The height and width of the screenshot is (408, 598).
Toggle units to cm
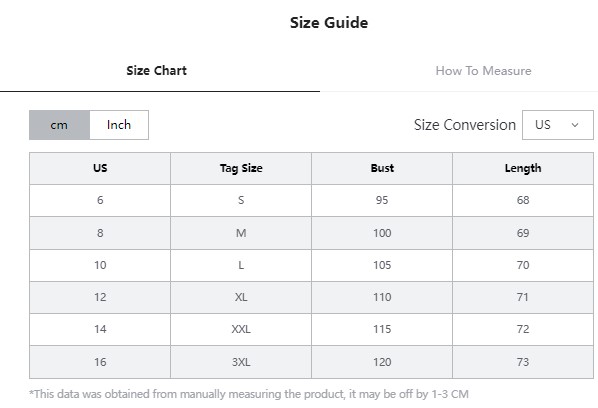(59, 125)
